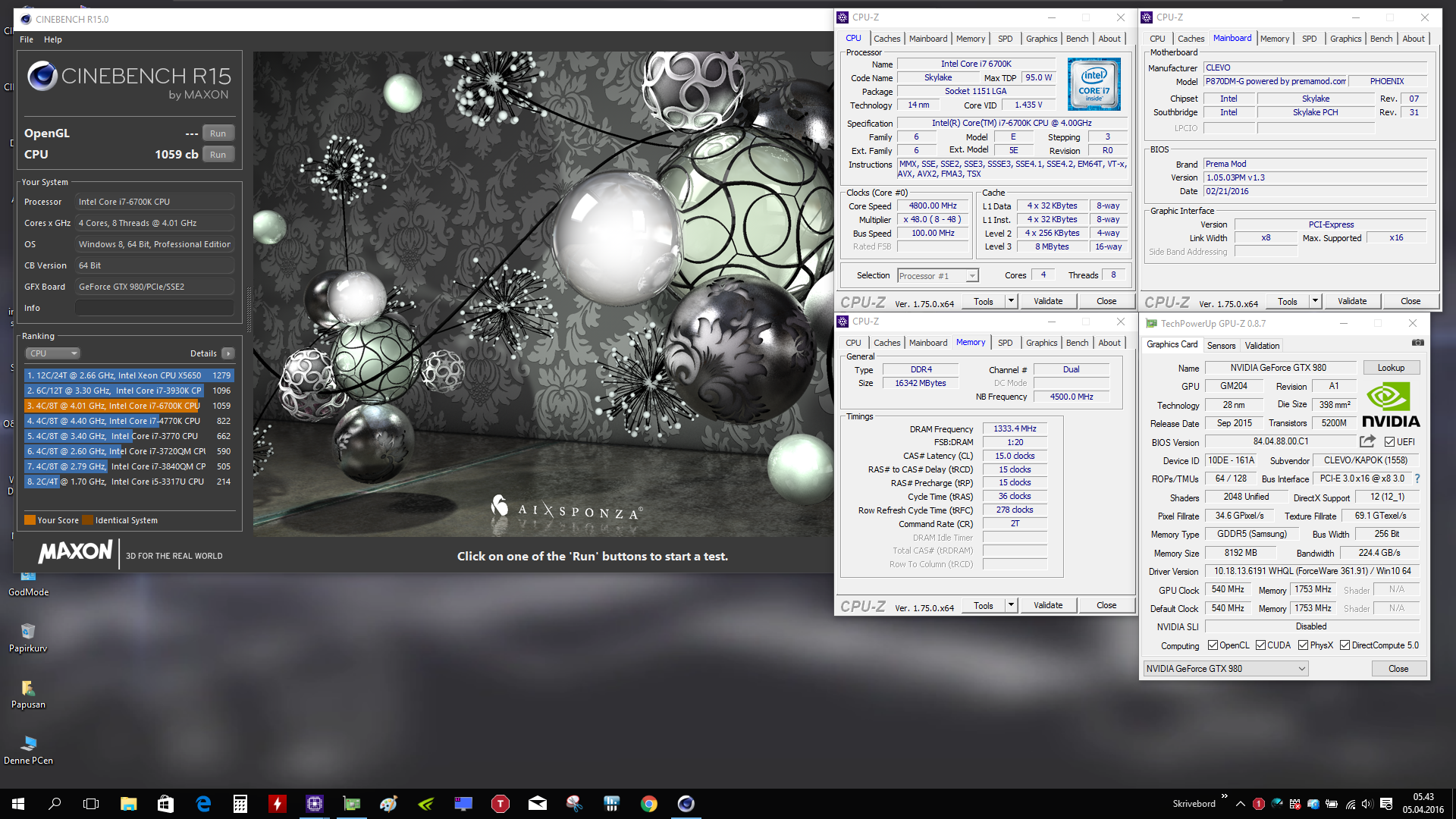Switch to the SPD tab in the CPU-Z Memory window

click(x=1005, y=343)
